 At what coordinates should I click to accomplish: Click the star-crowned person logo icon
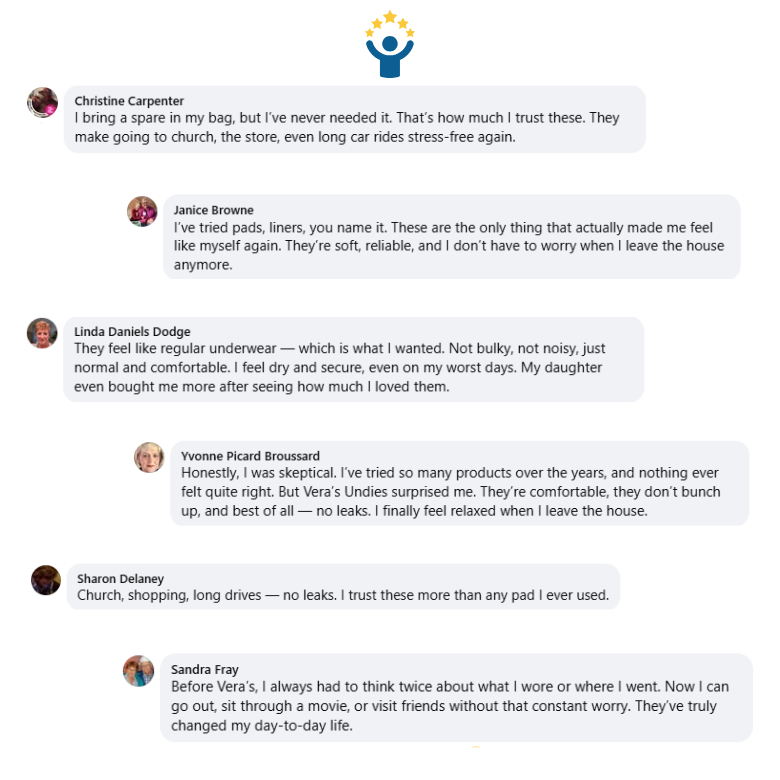pos(390,45)
